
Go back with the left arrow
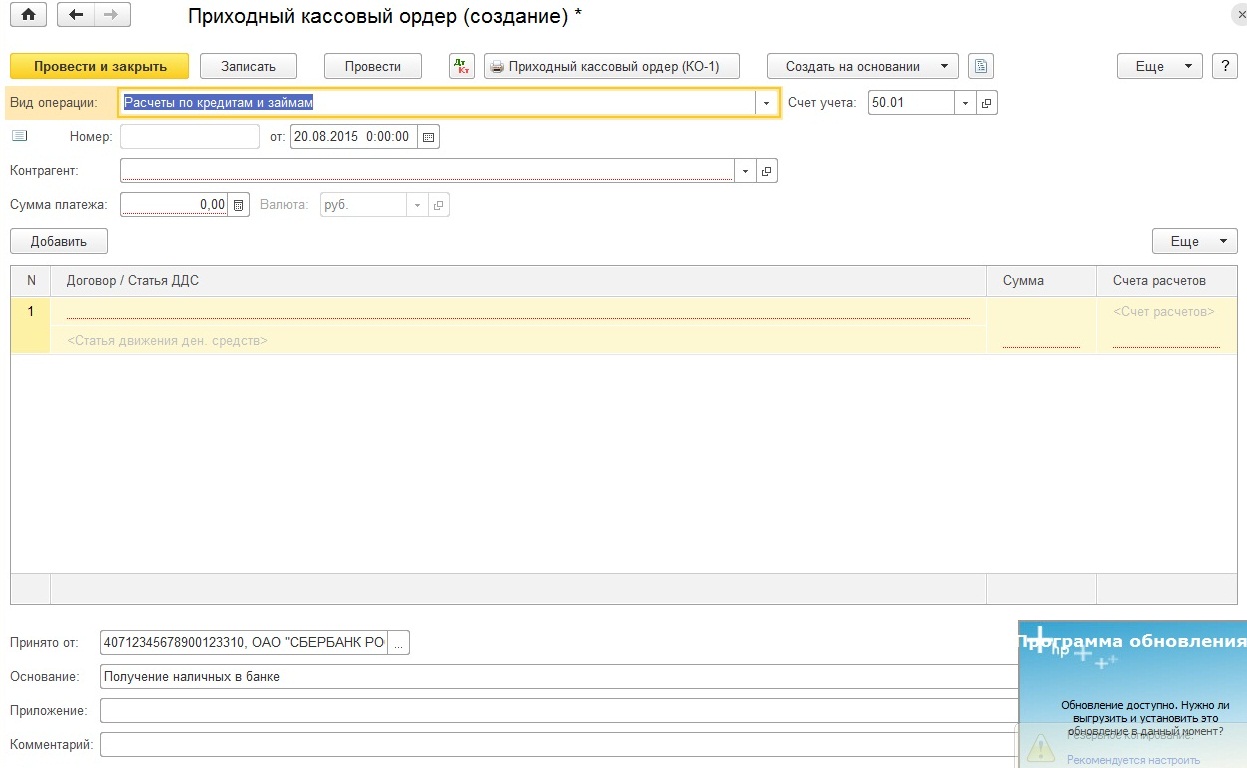coord(76,15)
